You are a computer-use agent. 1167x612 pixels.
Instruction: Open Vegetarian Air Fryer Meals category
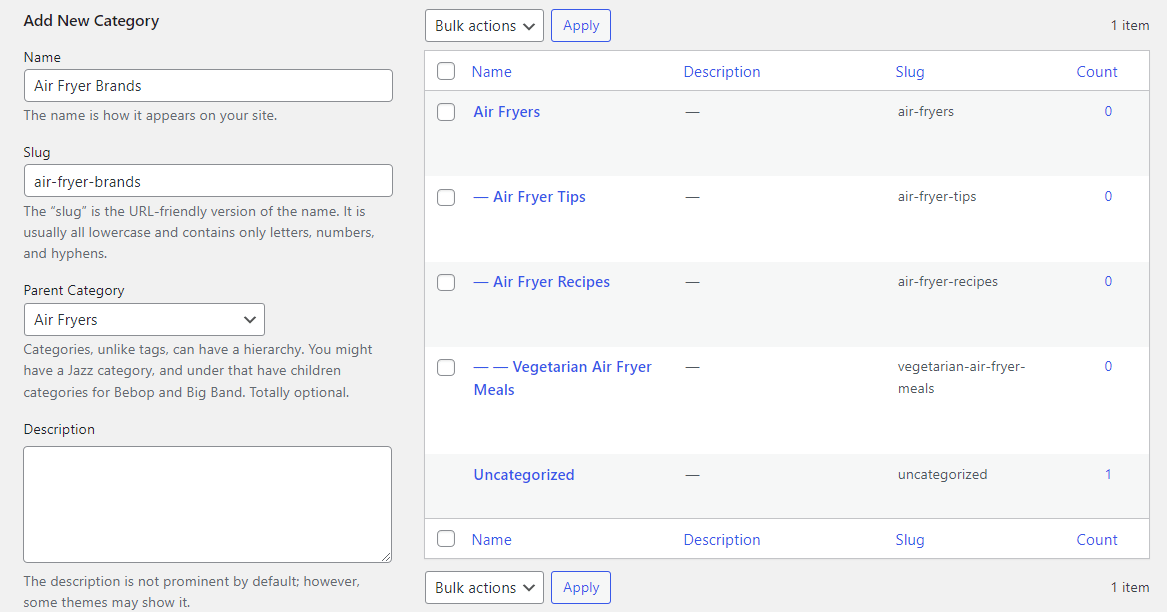coord(563,378)
